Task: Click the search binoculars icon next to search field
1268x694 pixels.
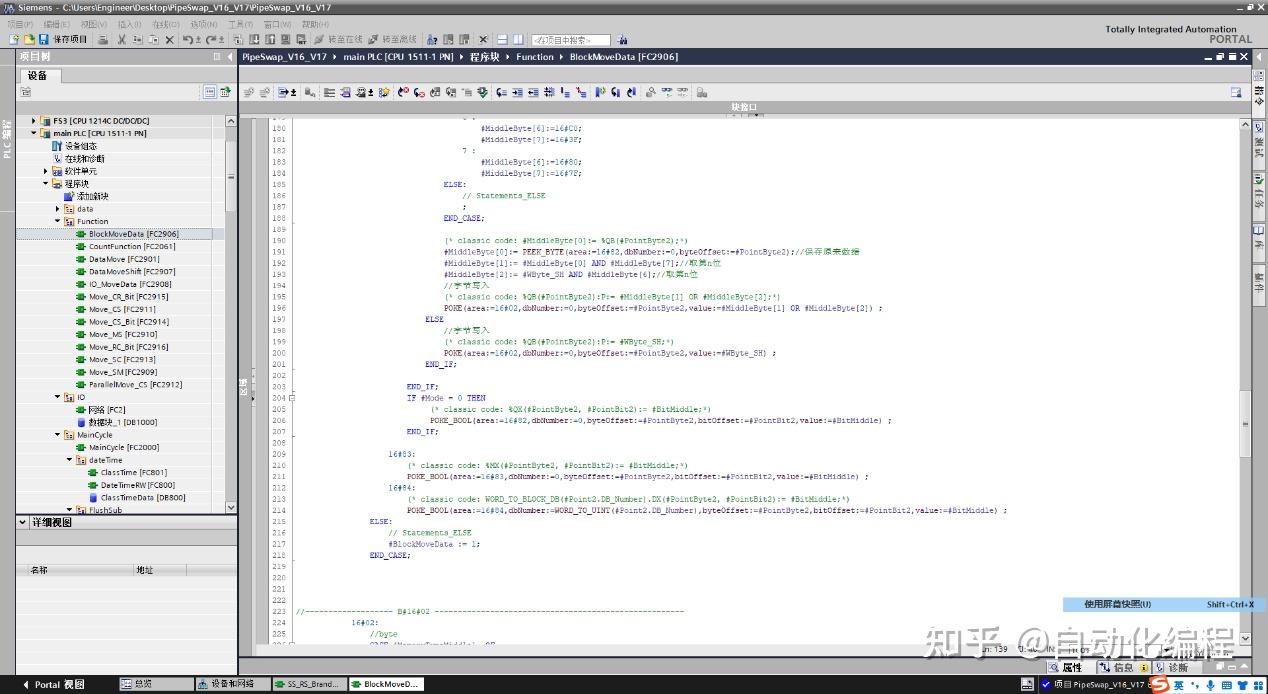Action: pos(622,40)
